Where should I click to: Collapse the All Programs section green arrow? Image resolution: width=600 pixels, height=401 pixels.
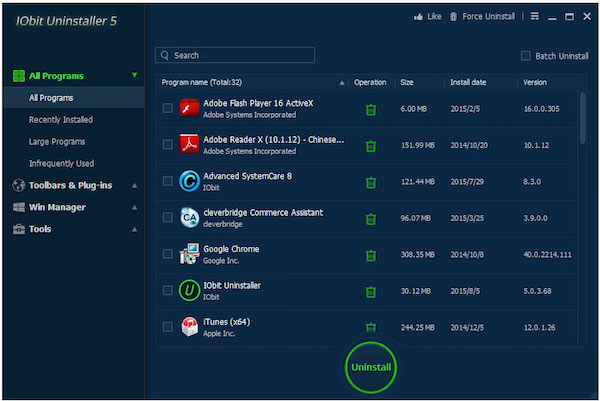click(x=135, y=75)
